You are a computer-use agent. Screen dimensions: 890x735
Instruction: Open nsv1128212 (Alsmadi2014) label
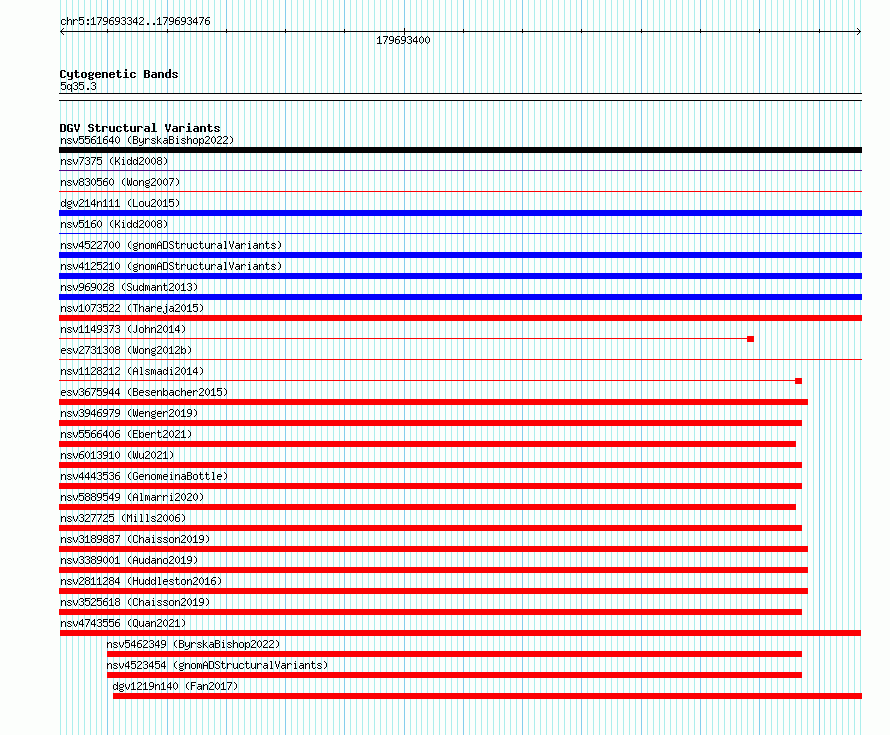(x=132, y=371)
